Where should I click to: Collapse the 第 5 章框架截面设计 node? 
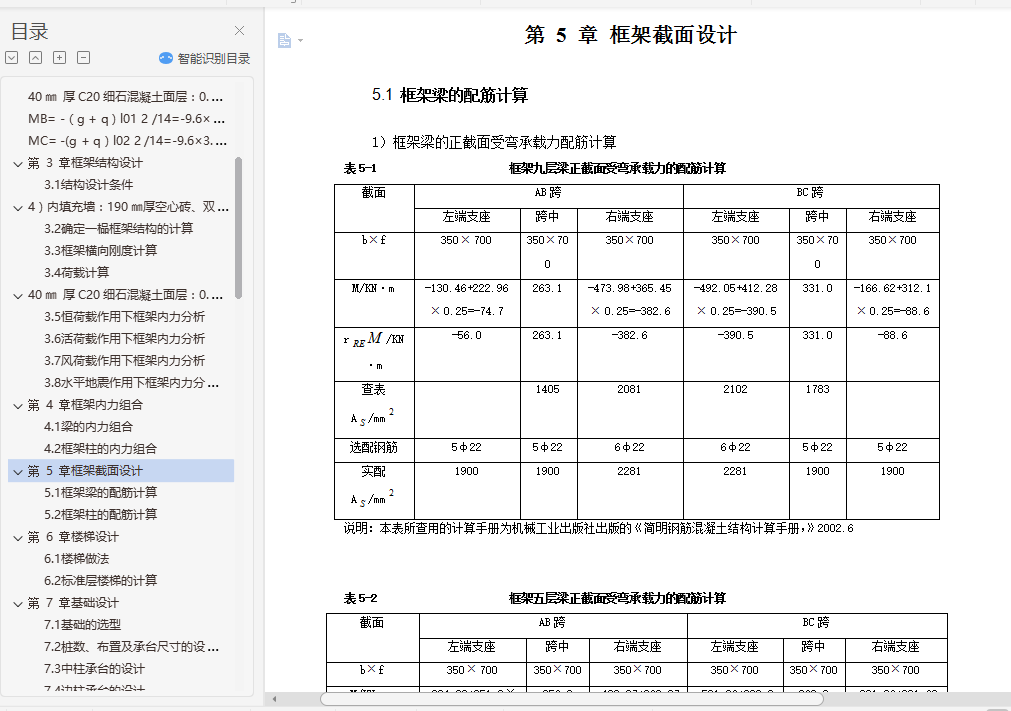pos(18,472)
